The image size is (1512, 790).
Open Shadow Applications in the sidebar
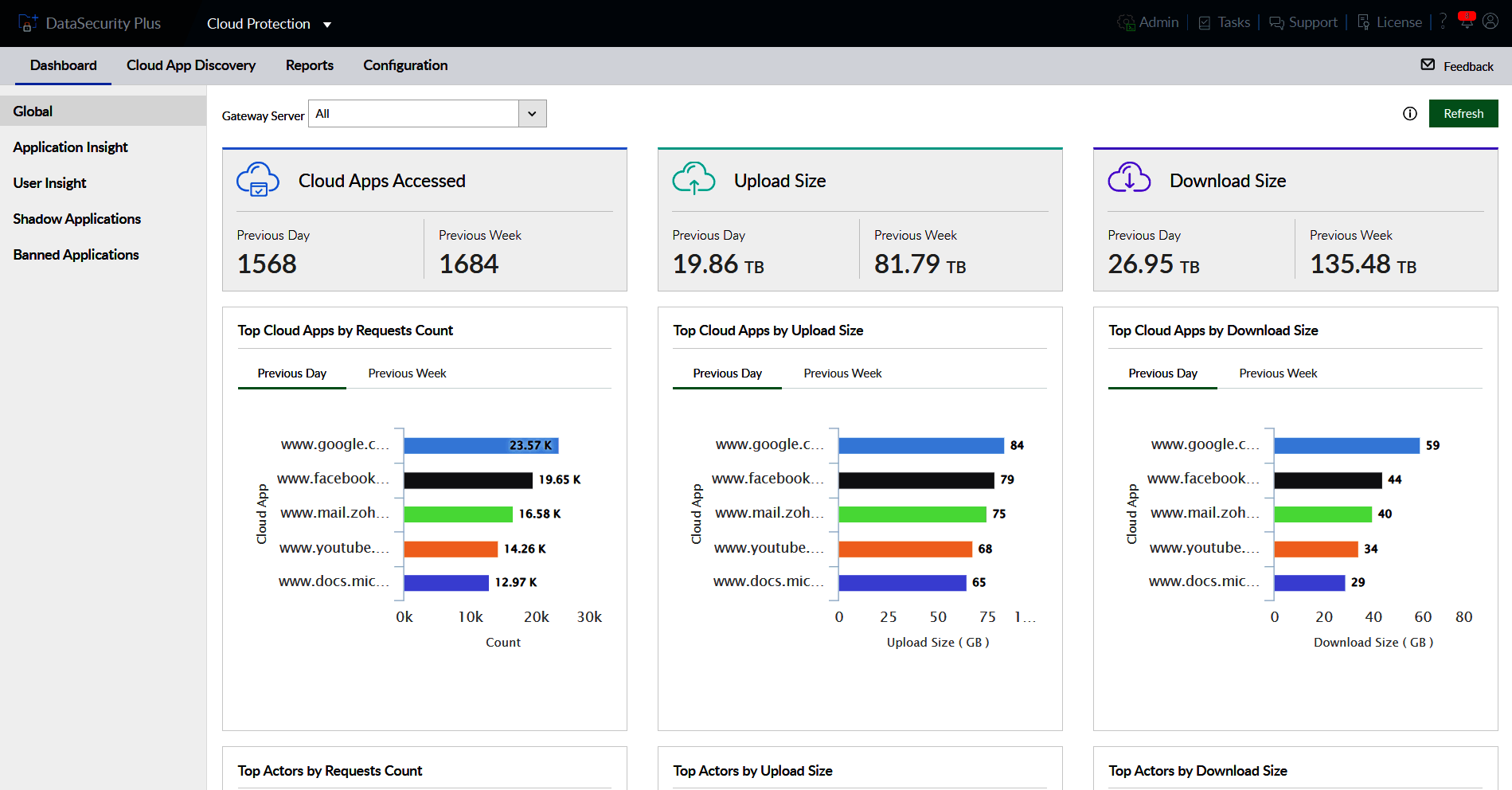[77, 219]
